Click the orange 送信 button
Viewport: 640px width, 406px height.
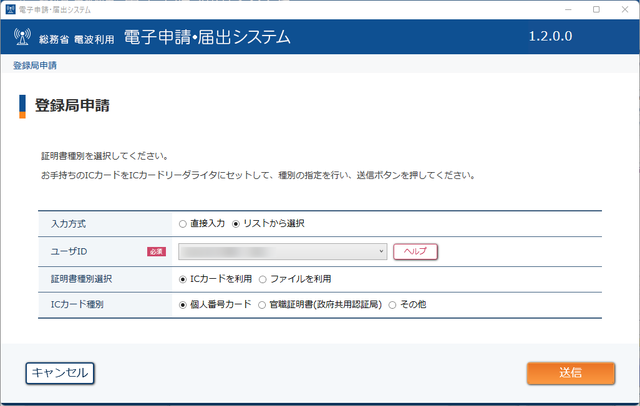point(571,373)
